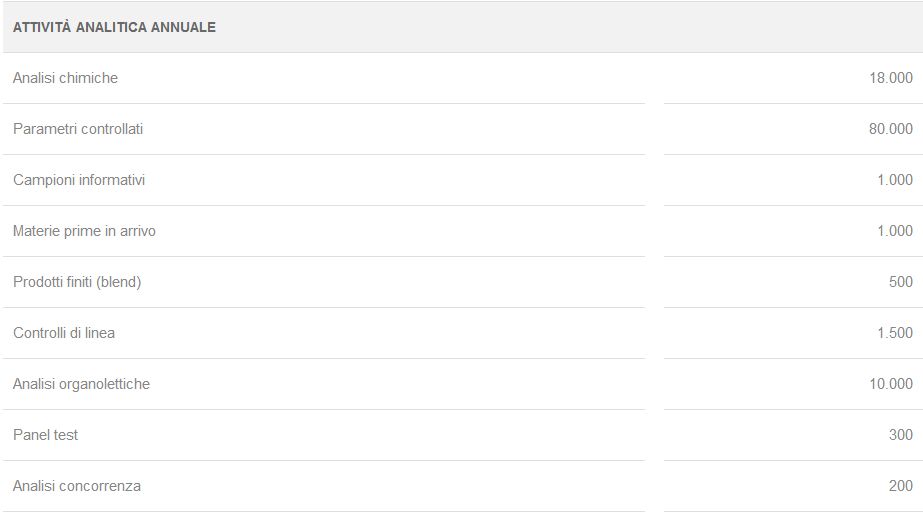Select the Analisi chimiche row label
Screen dimensions: 923x514
click(65, 78)
